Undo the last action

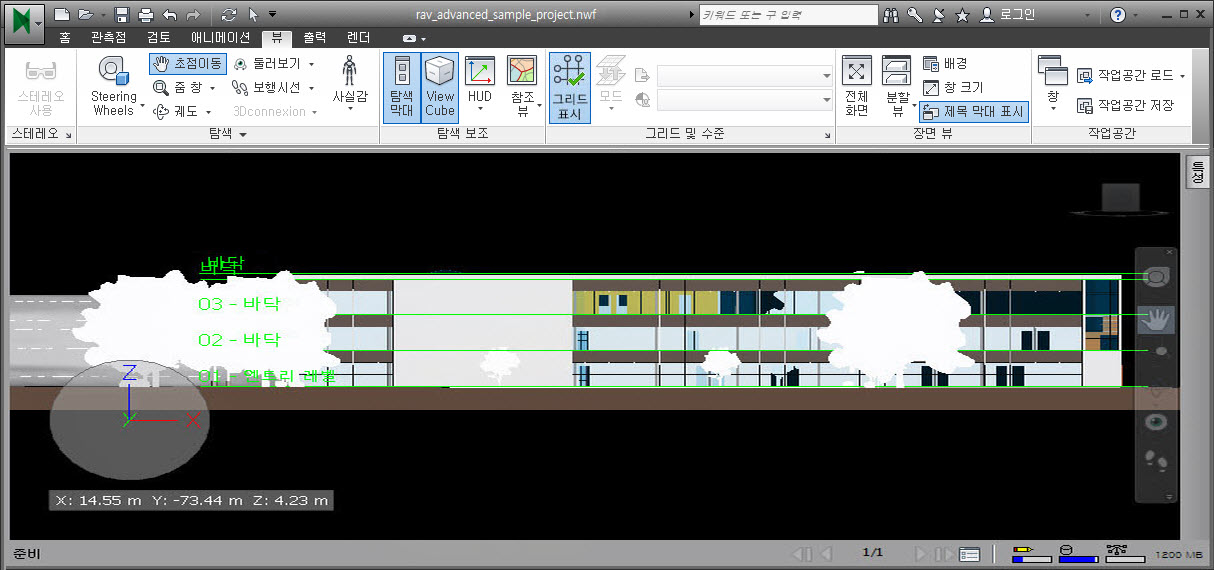[169, 15]
